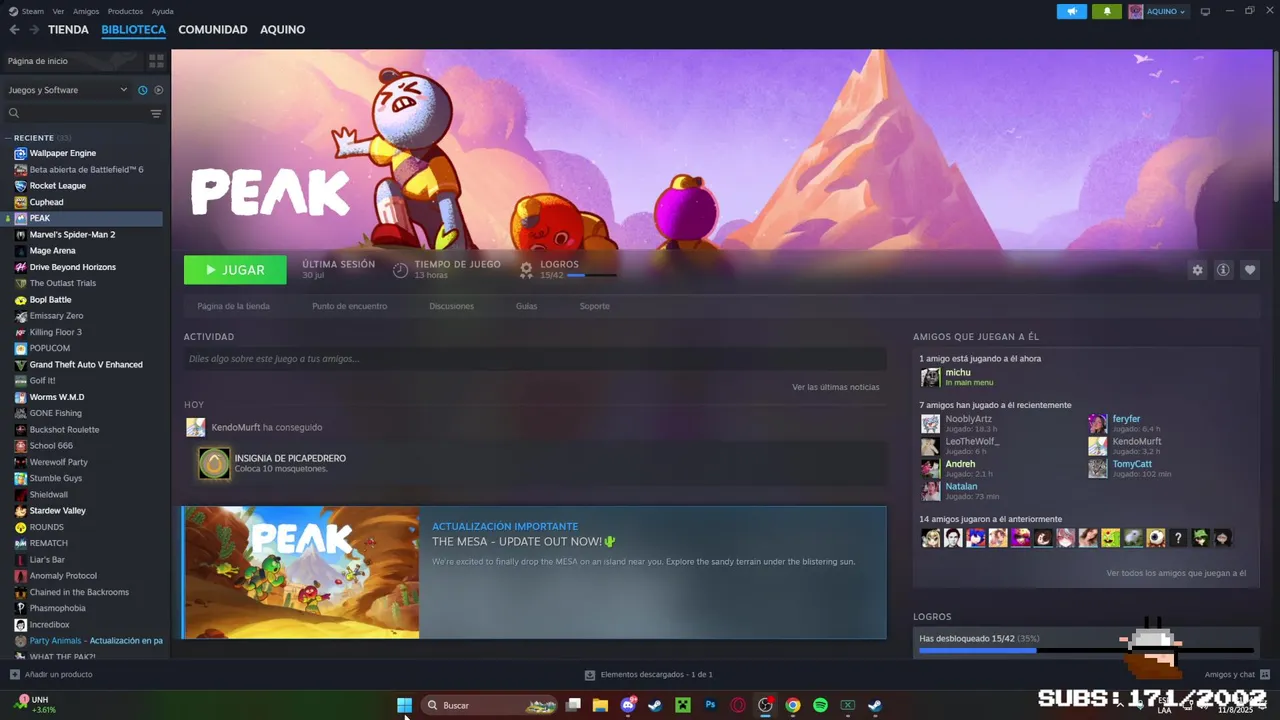The width and height of the screenshot is (1280, 720).
Task: Open Discord from the taskbar
Action: (x=628, y=705)
